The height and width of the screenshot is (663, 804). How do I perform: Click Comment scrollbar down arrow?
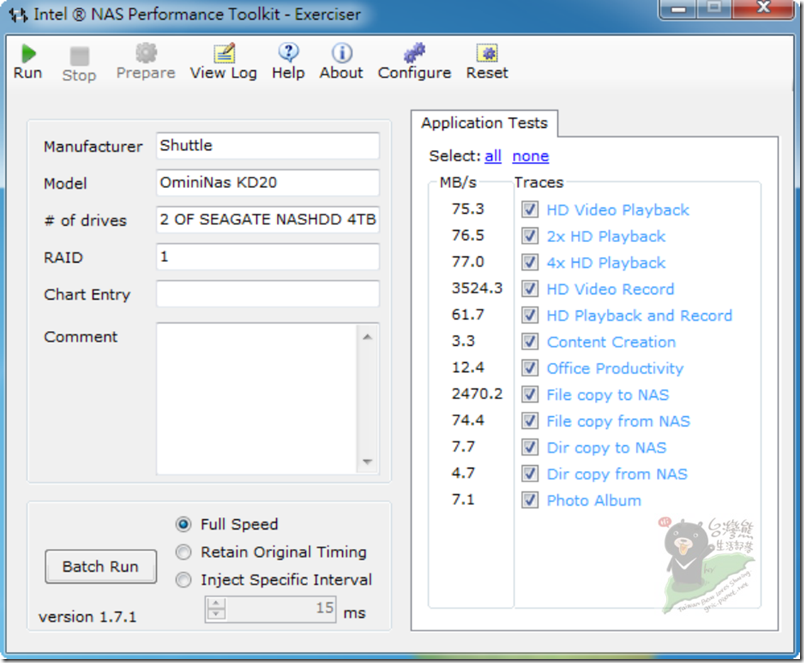coord(367,461)
